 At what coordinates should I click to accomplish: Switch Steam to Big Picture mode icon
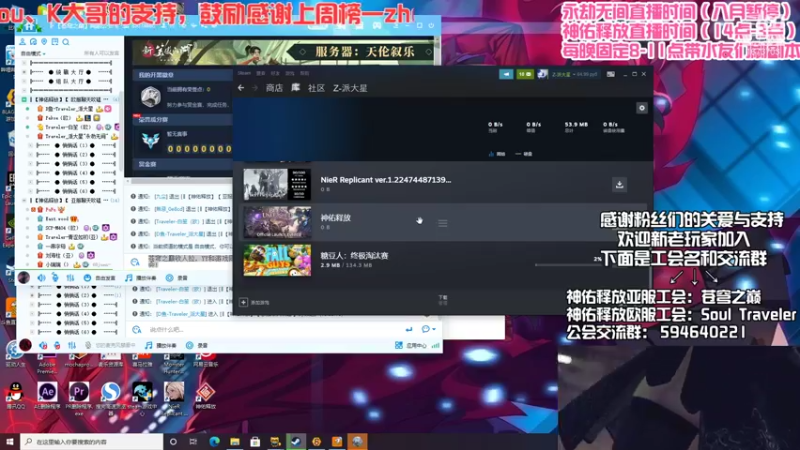(x=610, y=74)
